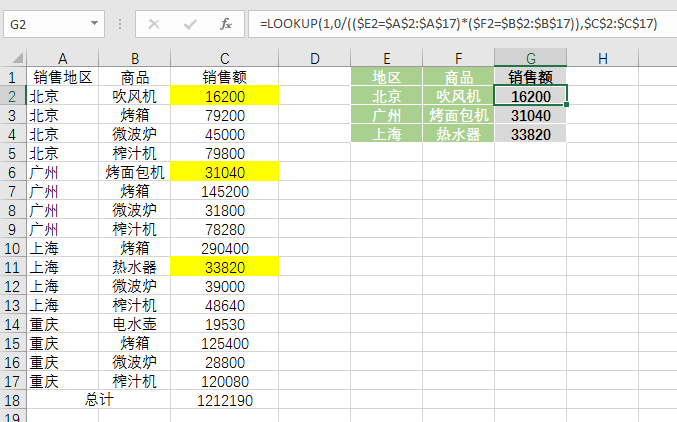The image size is (677, 422).
Task: Select cell with value 125400
Action: point(225,343)
